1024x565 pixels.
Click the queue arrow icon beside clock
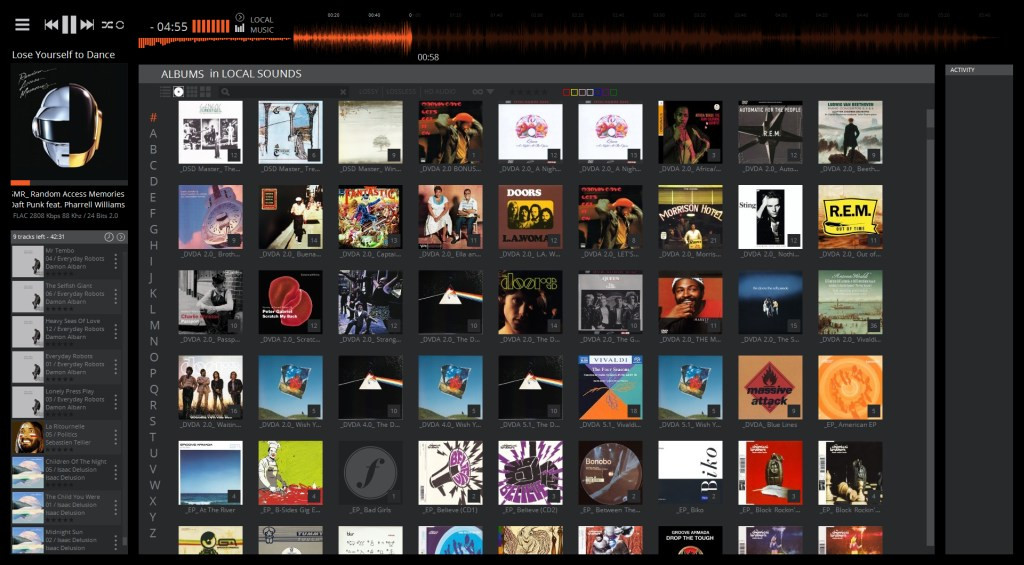coord(121,236)
